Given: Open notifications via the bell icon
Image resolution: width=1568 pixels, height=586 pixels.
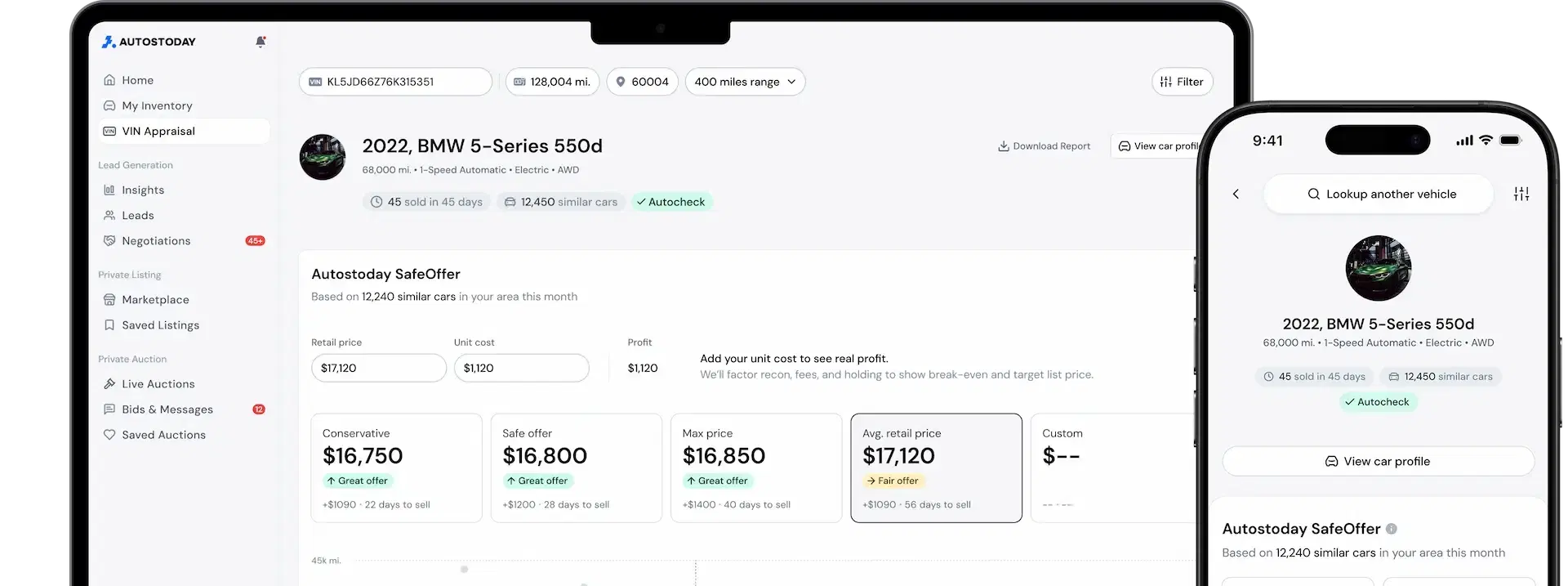Looking at the screenshot, I should [x=260, y=41].
